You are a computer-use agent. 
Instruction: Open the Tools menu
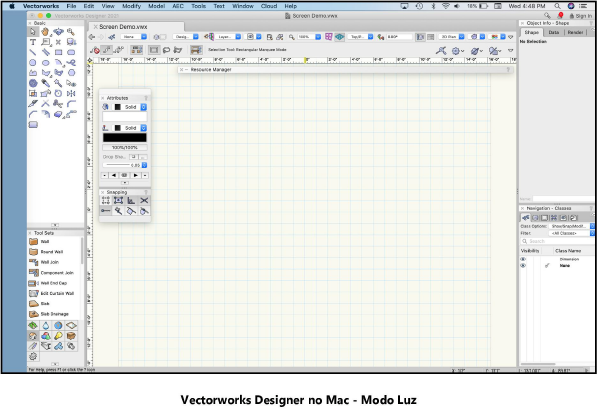coord(199,6)
